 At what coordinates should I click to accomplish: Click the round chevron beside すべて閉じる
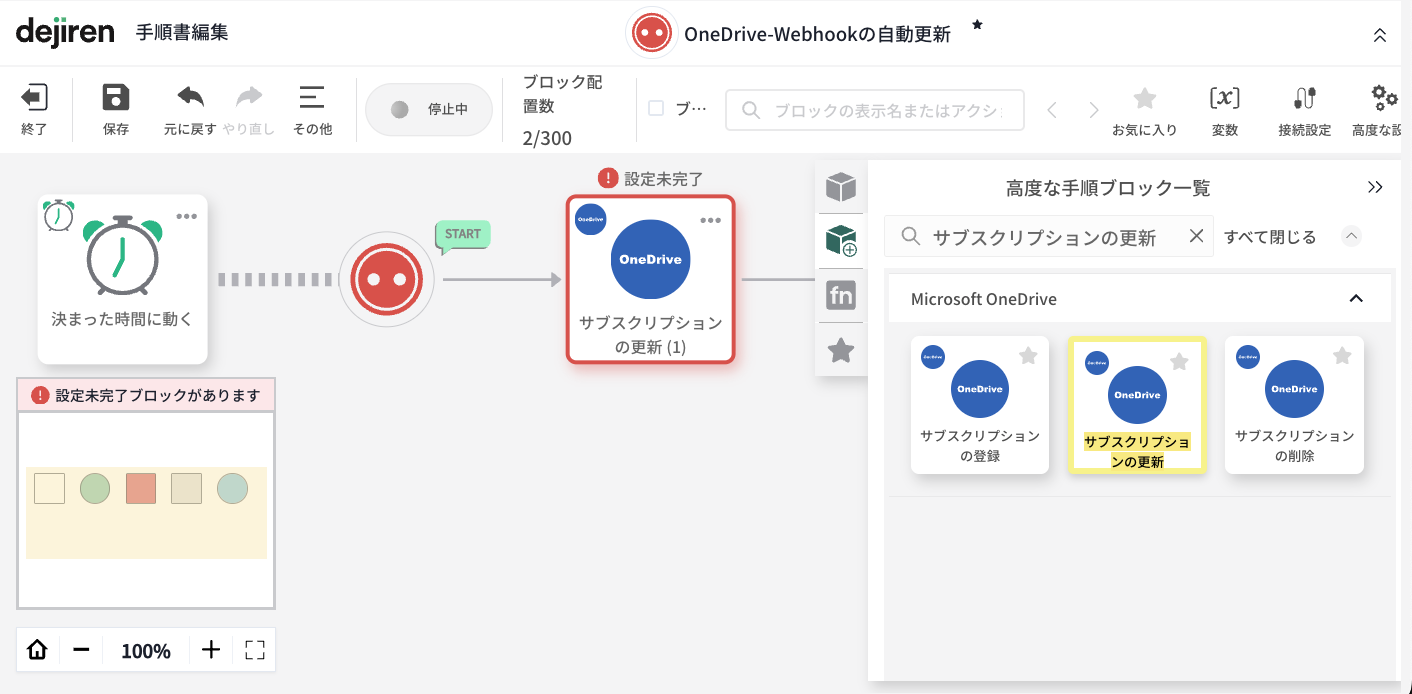pos(1352,236)
